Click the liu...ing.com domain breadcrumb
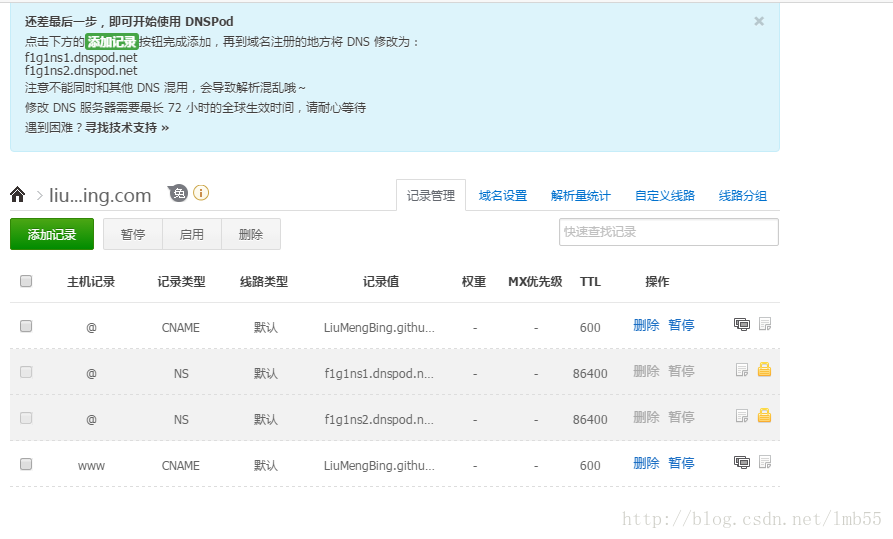 tap(100, 195)
